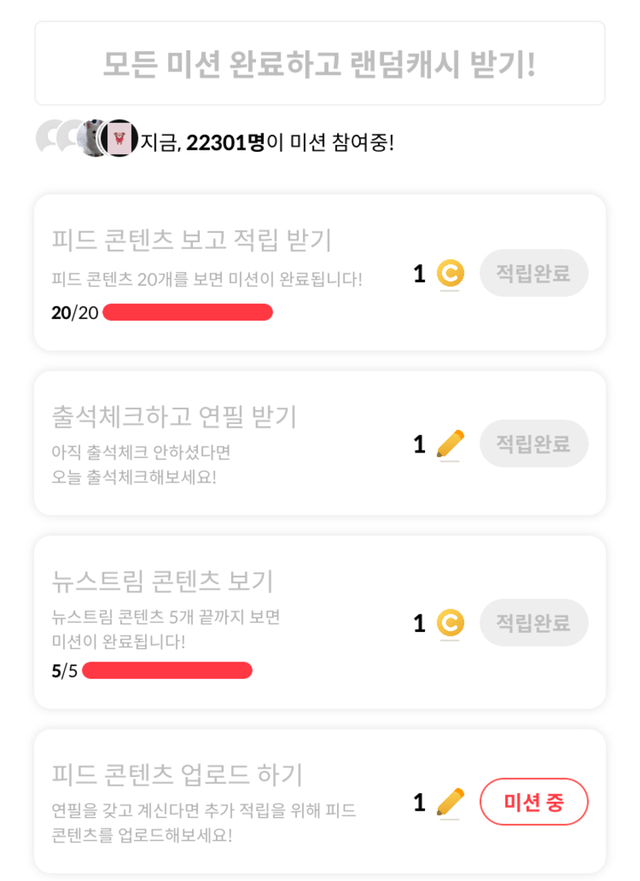
Task: Tap the 22301명 participant count text
Action: point(225,143)
